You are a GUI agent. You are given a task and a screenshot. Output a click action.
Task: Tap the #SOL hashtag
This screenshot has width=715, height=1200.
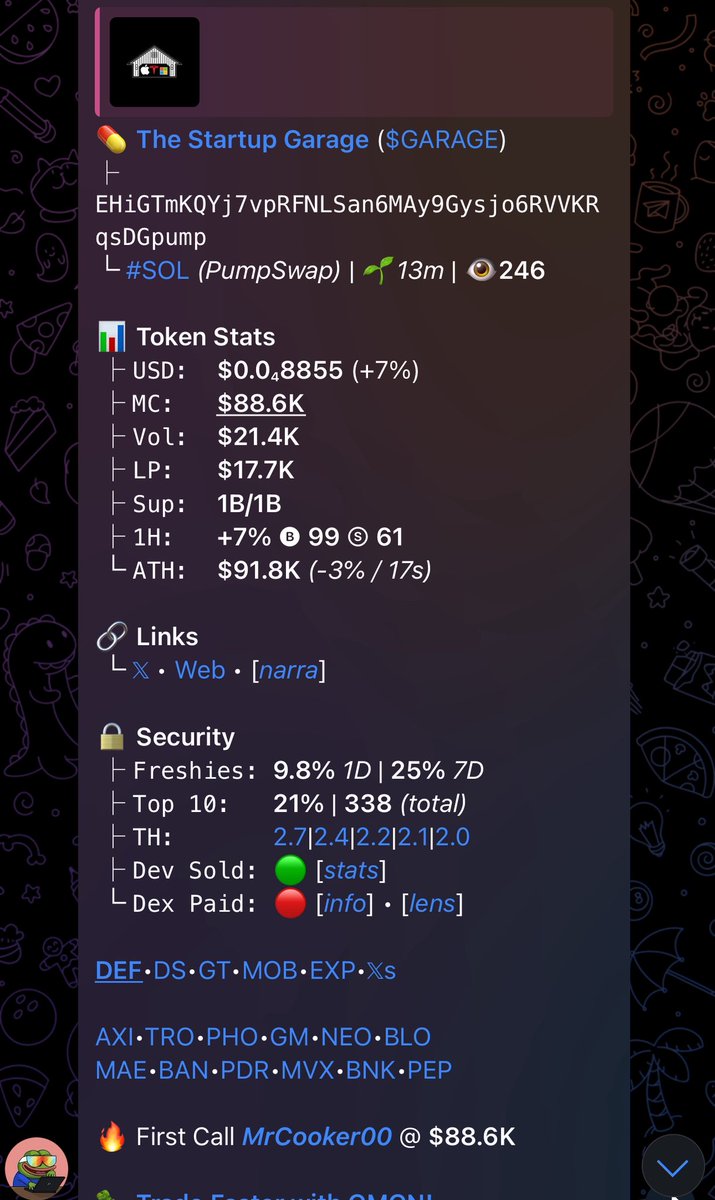point(157,270)
